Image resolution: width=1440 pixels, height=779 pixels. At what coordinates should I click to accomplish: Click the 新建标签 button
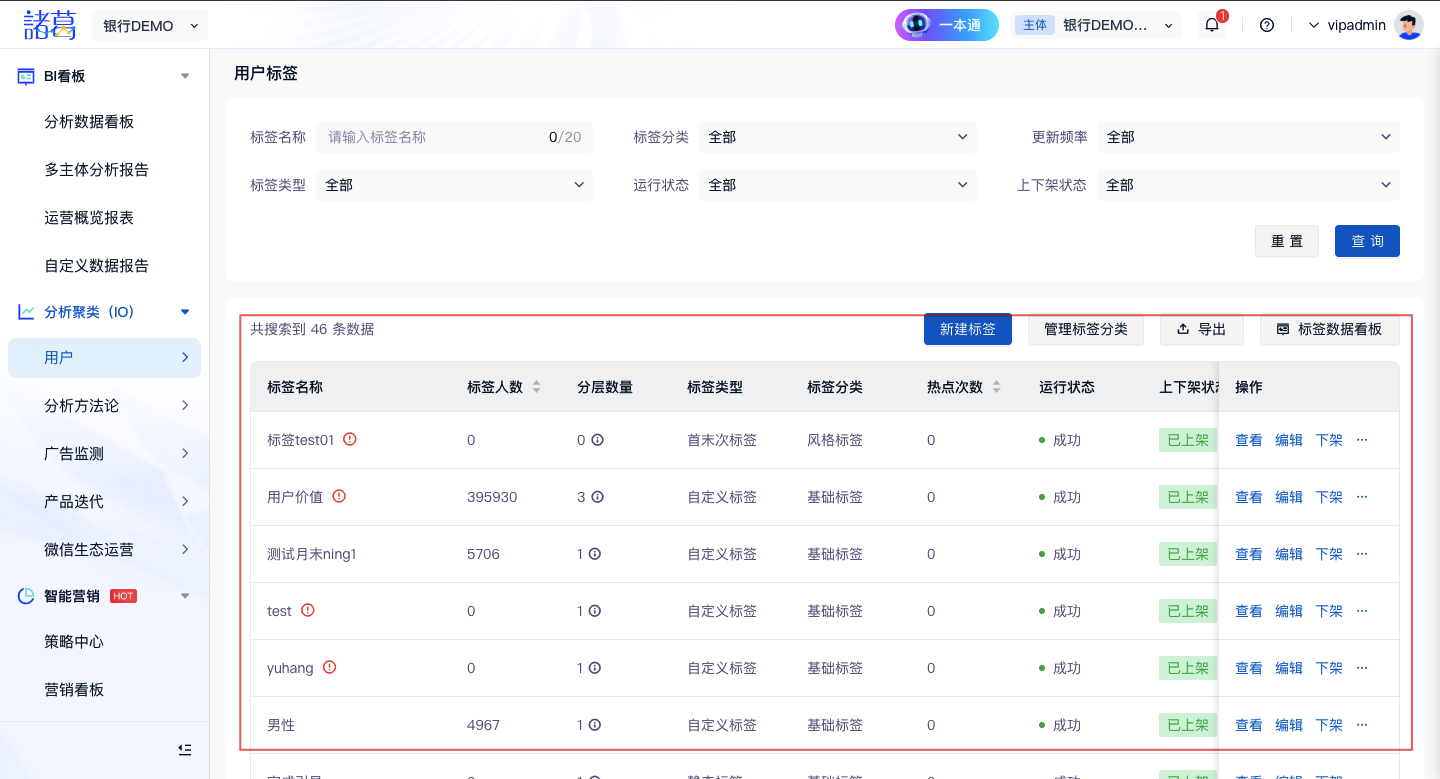[x=967, y=329]
